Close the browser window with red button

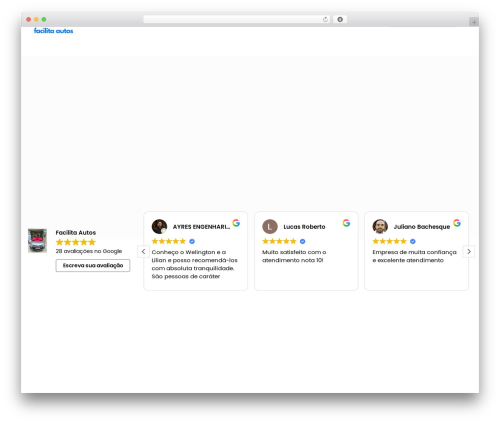pyautogui.click(x=29, y=19)
